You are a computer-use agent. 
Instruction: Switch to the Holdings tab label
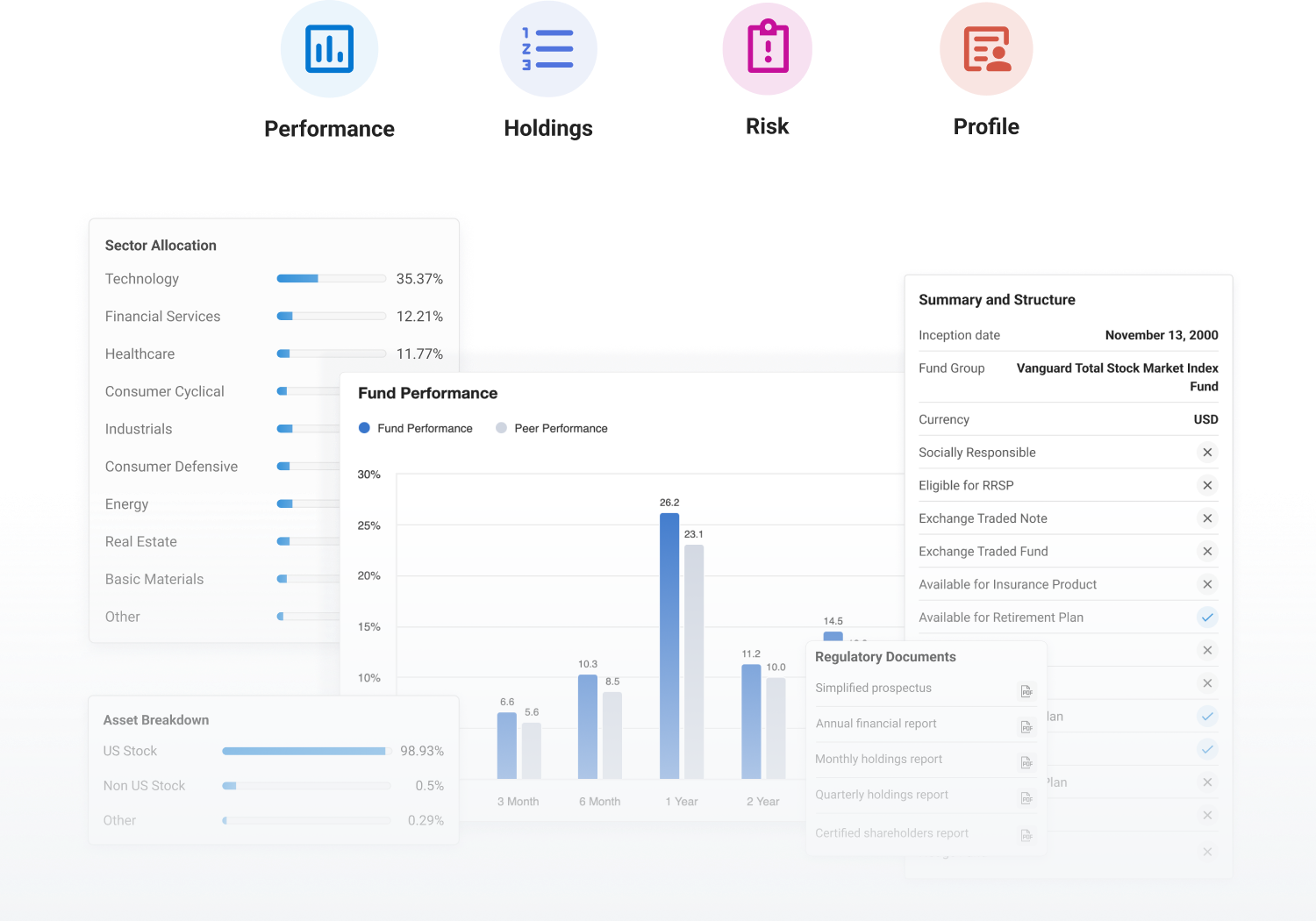(548, 128)
